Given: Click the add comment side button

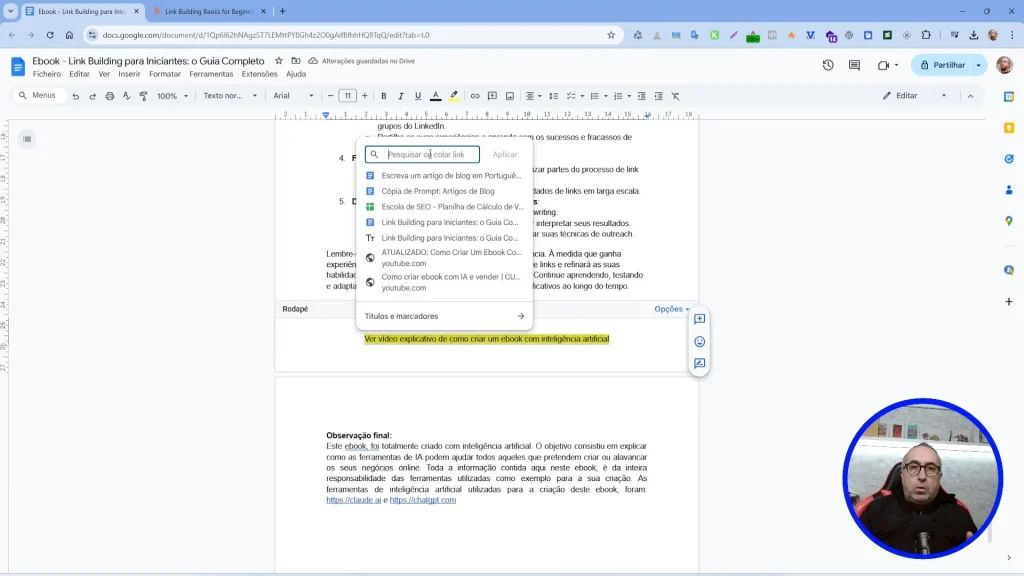Looking at the screenshot, I should 699,319.
